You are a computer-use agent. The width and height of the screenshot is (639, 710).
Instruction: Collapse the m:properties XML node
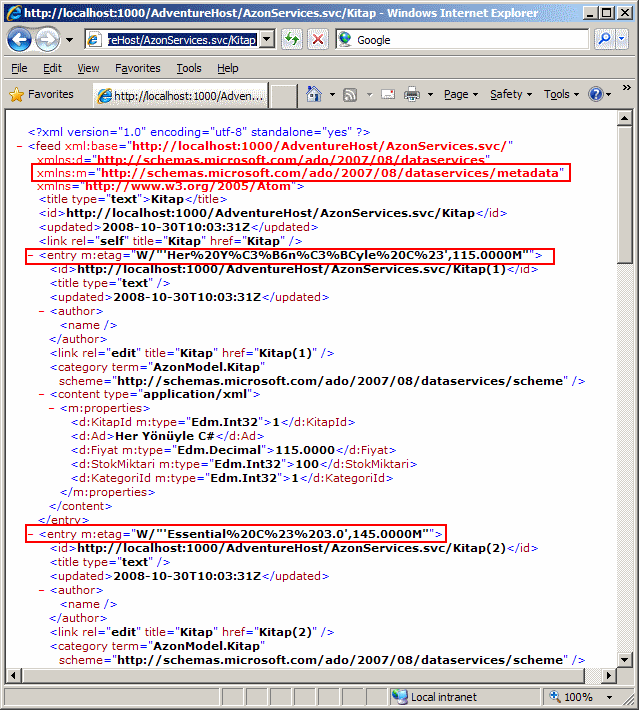coord(53,408)
